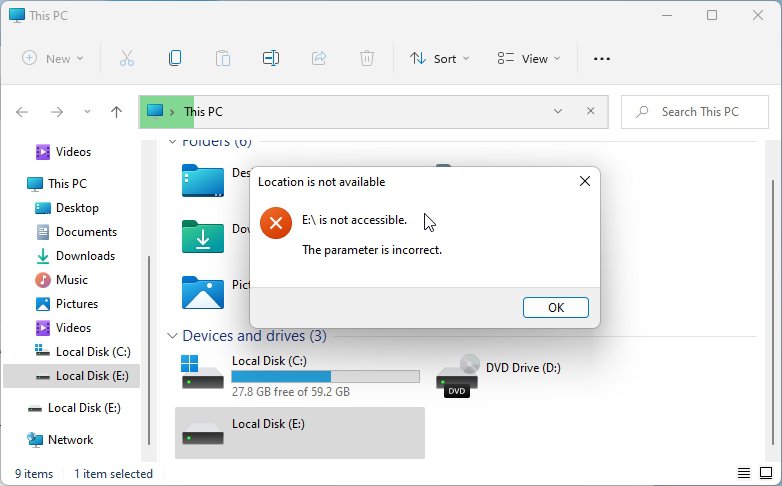
Task: Click '9 items' in status bar
Action: (34, 474)
